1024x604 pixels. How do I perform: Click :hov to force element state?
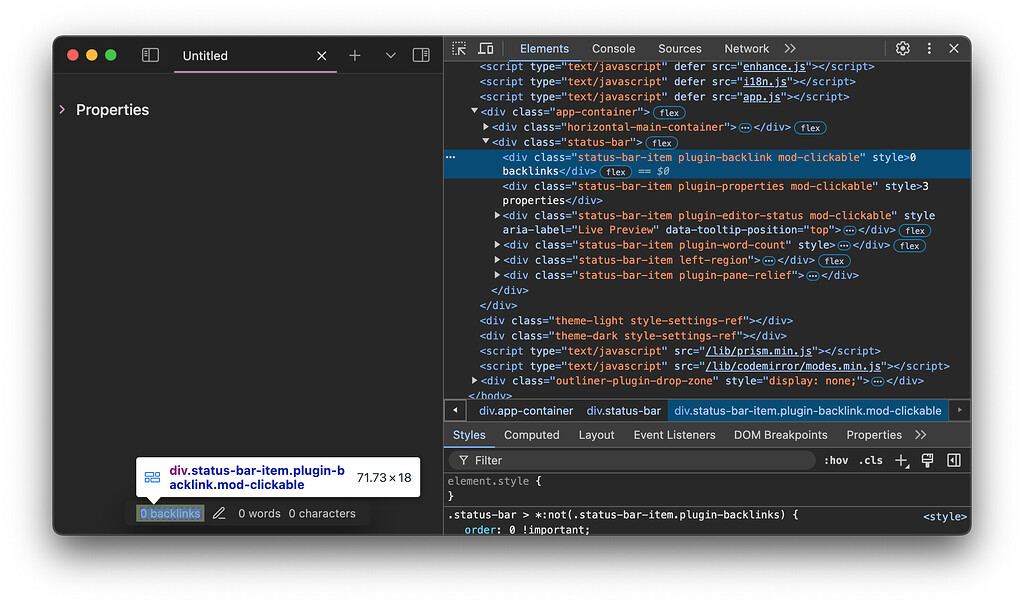click(836, 460)
